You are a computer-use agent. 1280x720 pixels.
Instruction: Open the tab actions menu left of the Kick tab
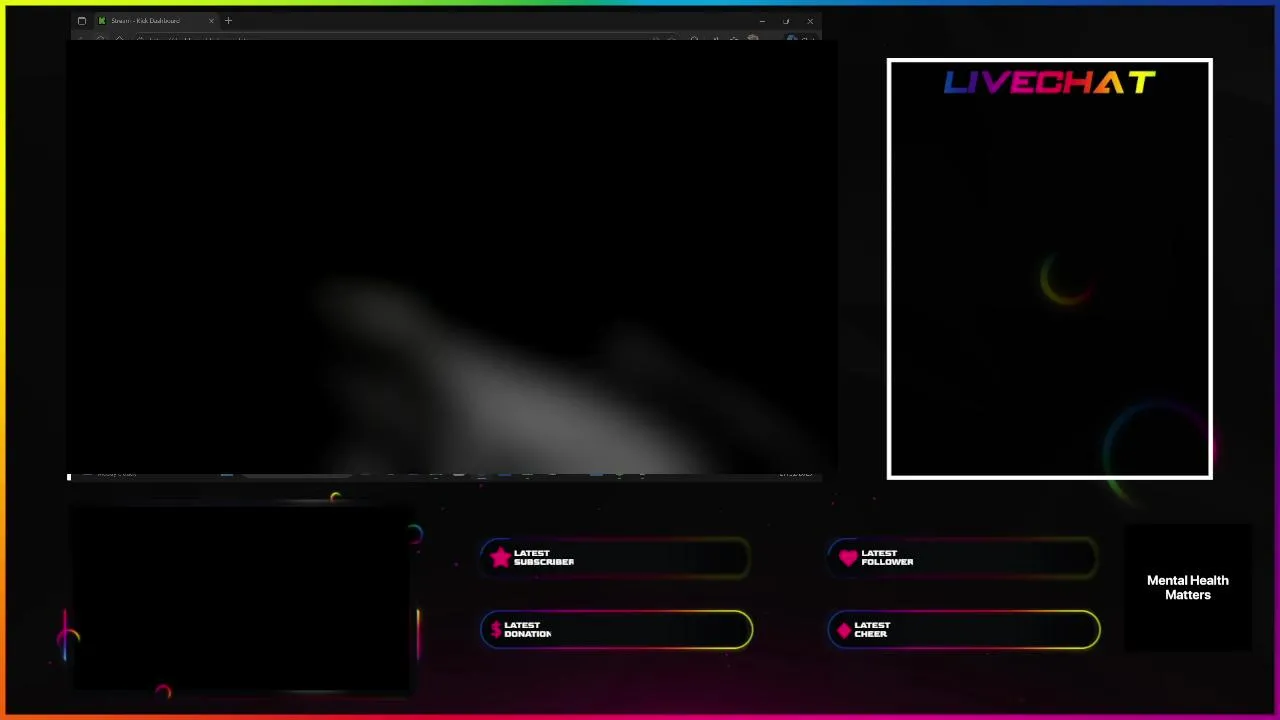click(x=82, y=21)
